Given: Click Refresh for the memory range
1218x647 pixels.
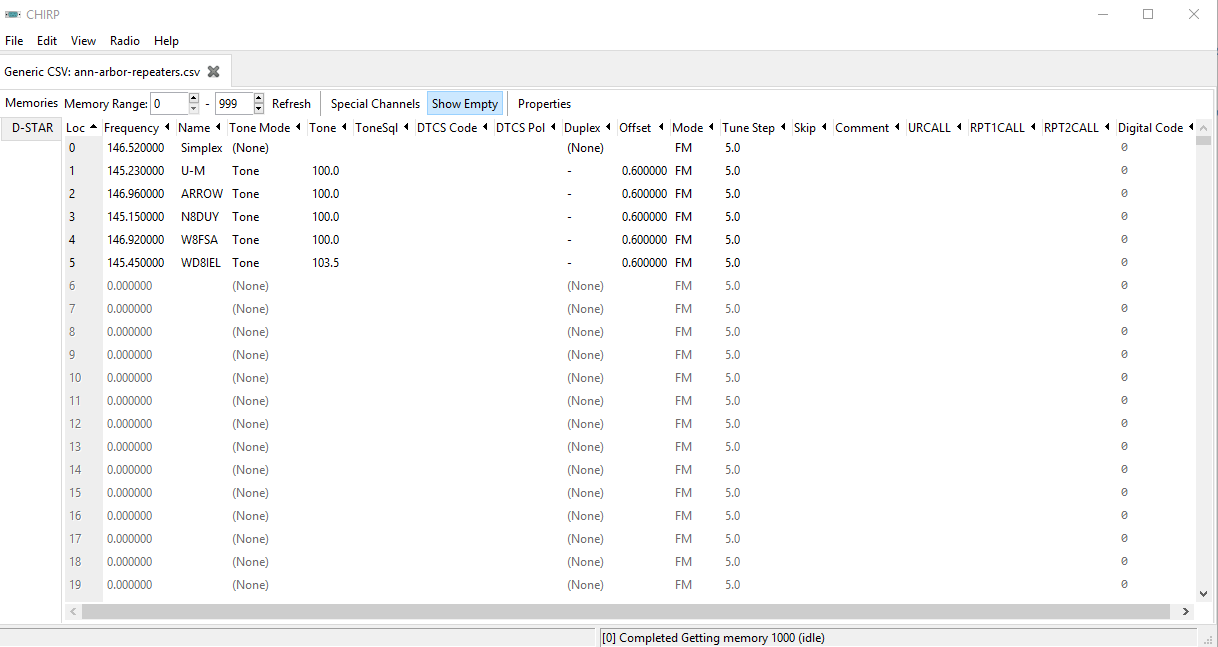Looking at the screenshot, I should 291,103.
